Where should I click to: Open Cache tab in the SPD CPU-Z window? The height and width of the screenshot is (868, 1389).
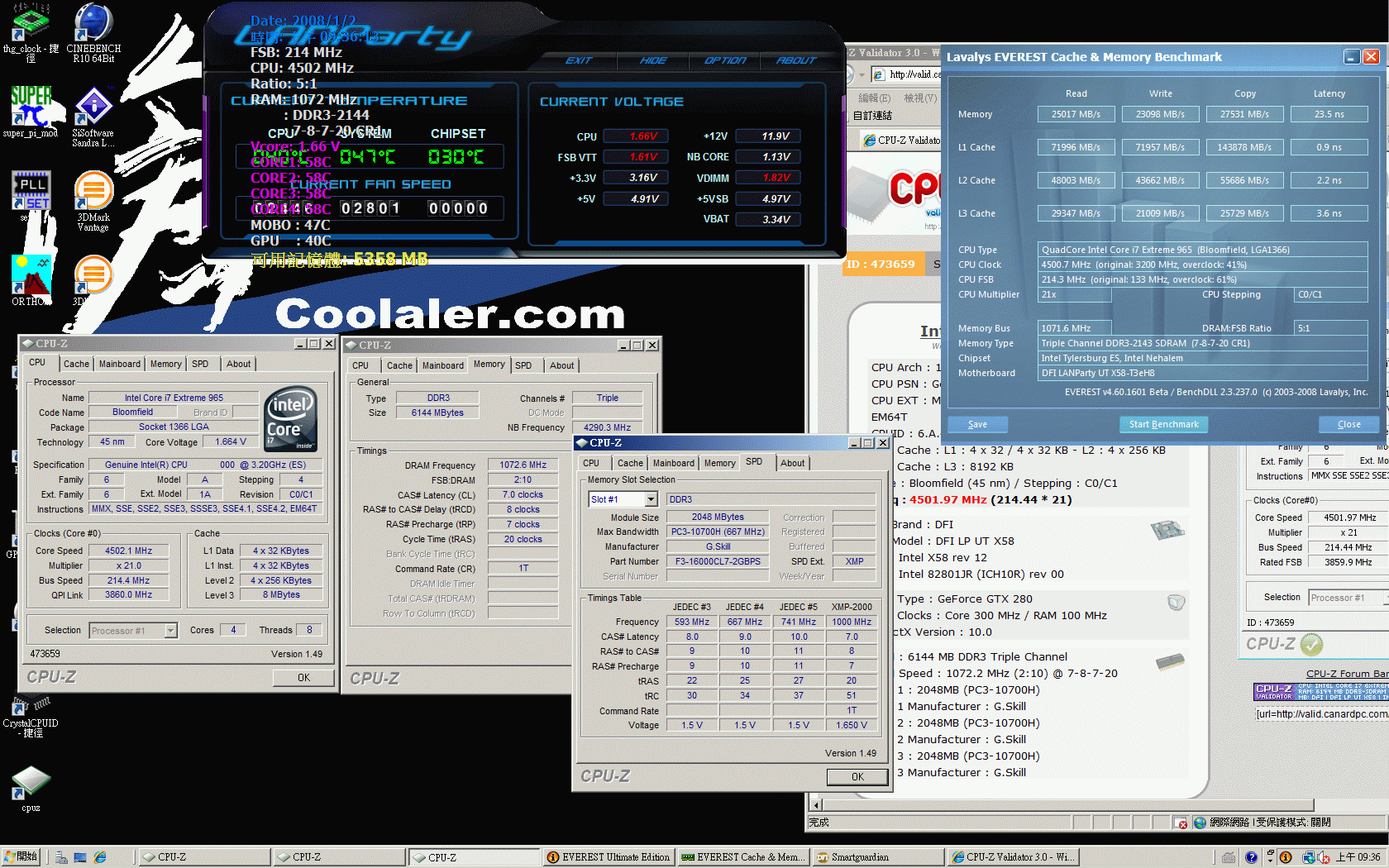(630, 463)
